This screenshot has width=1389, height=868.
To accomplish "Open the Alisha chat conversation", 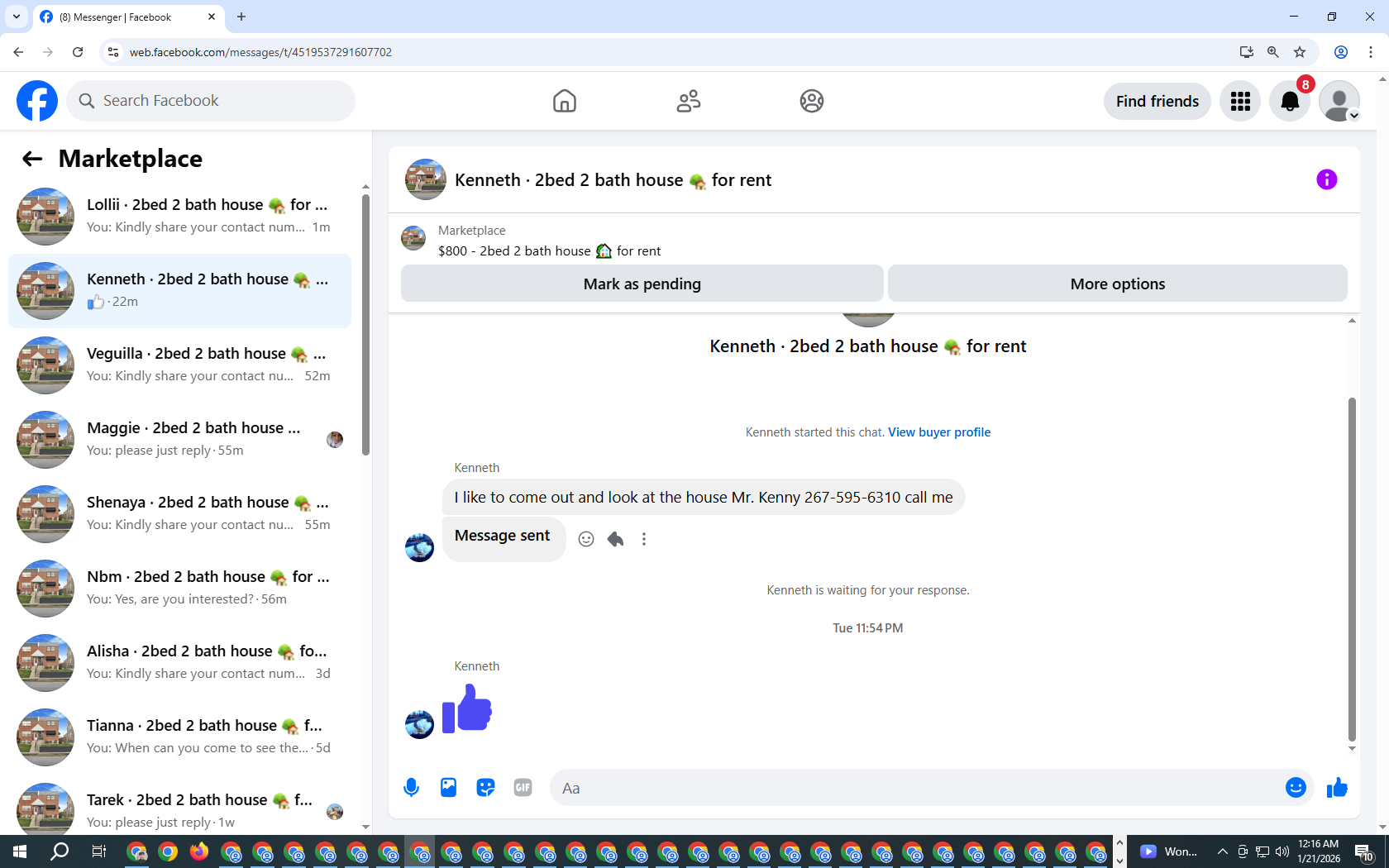I will tap(179, 663).
